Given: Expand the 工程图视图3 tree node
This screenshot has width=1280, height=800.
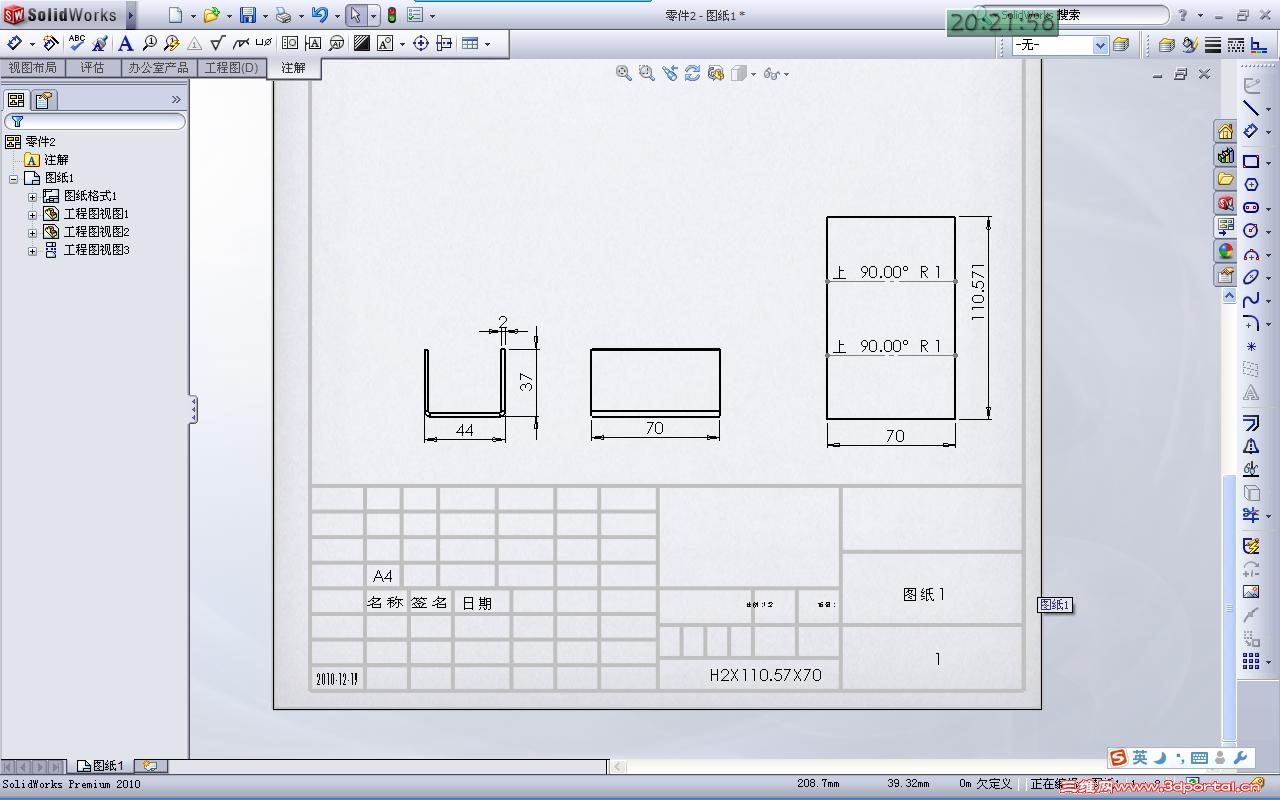Looking at the screenshot, I should coord(32,250).
